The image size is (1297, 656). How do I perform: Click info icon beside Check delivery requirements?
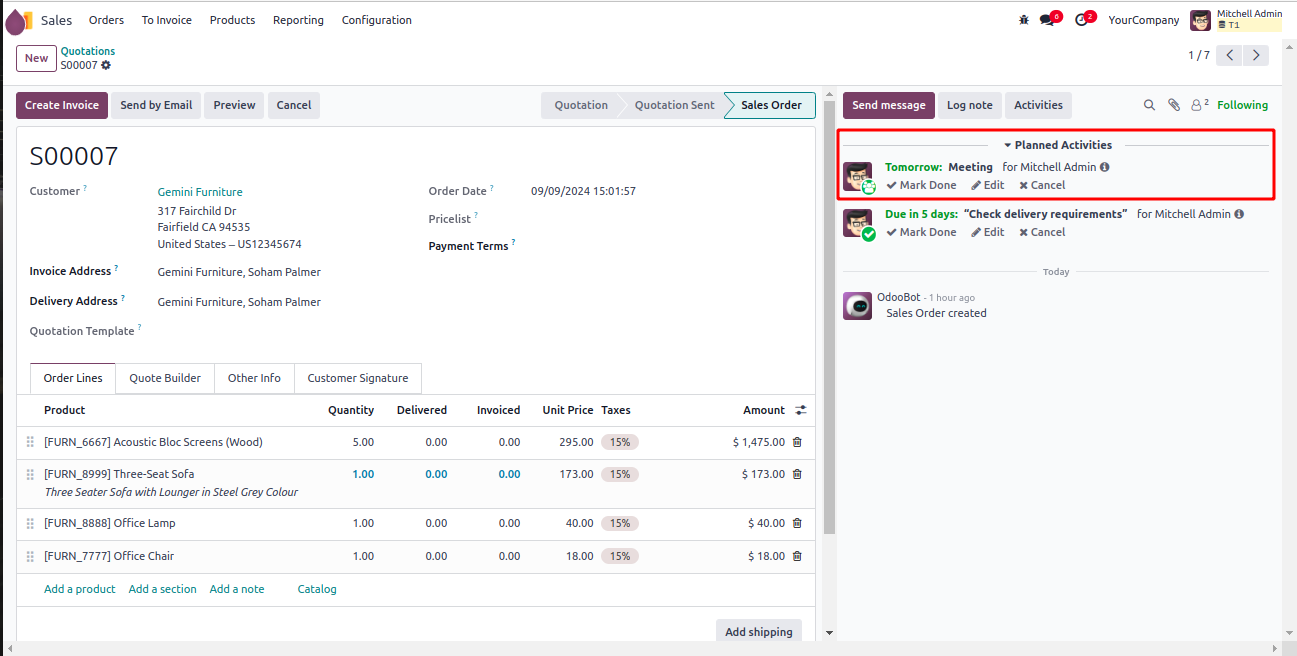[1239, 214]
